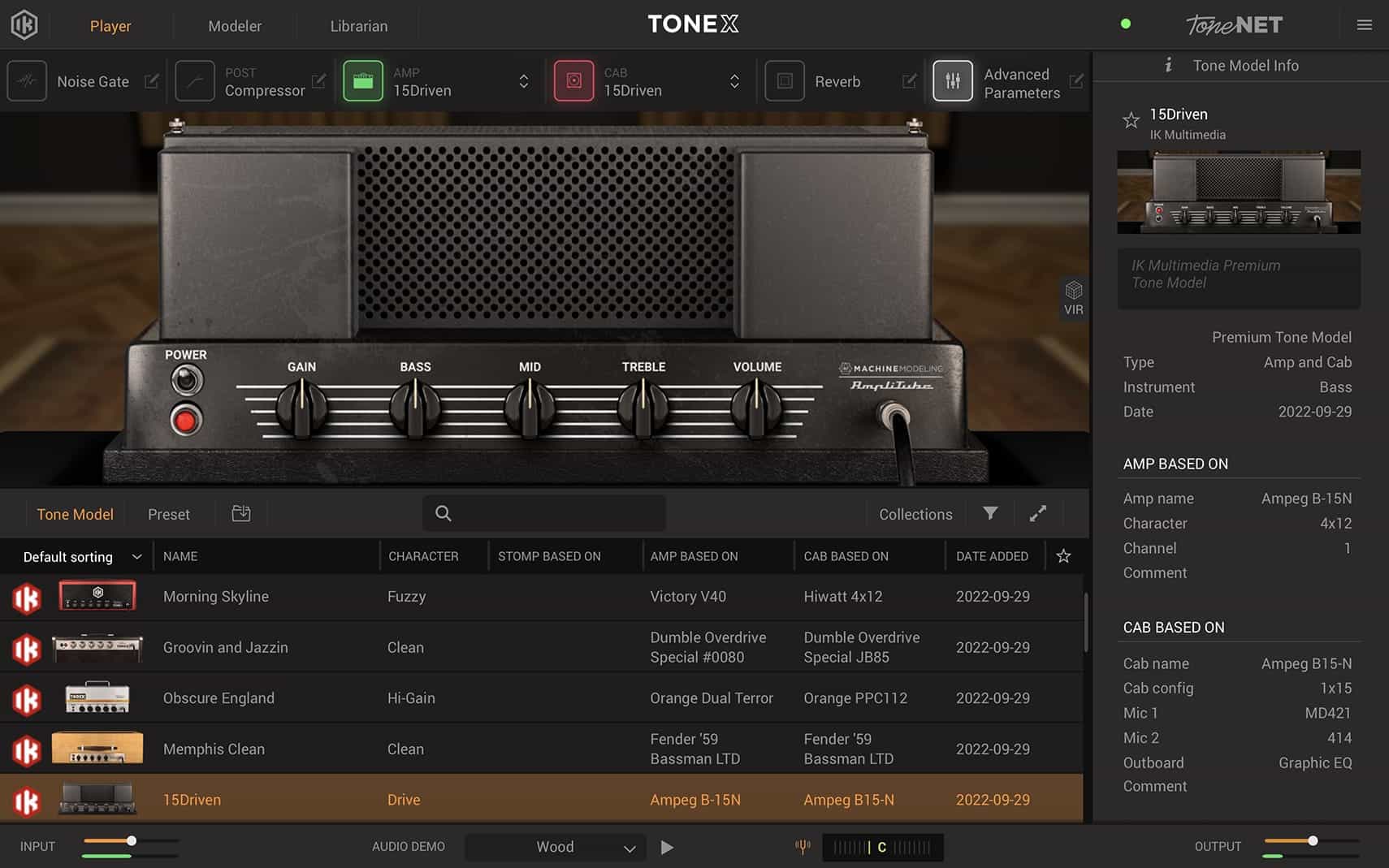1389x868 pixels.
Task: Play the audio demo
Action: coord(667,847)
